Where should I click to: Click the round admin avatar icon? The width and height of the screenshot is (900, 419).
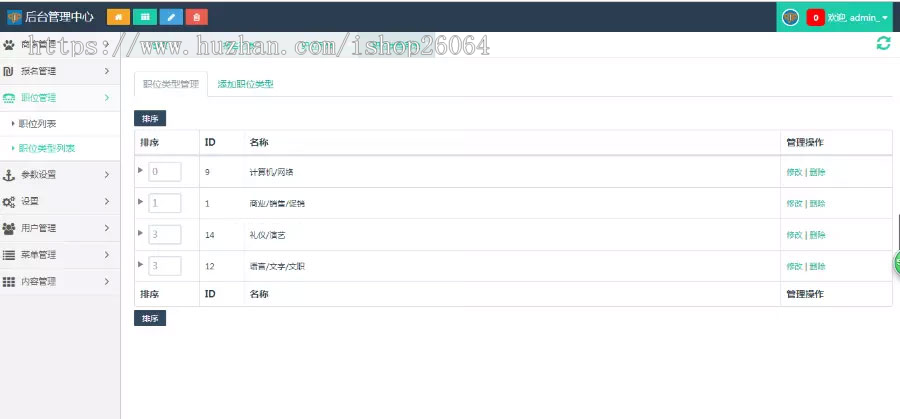[790, 18]
